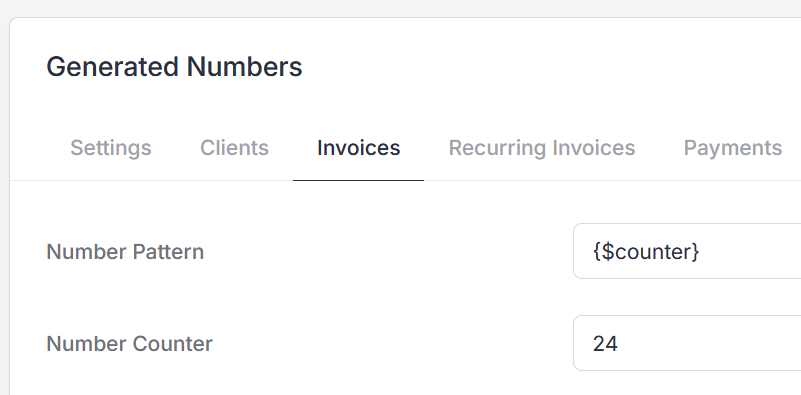Screen dimensions: 801x395
Task: Click the active underline beneath Invoices
Action: pyautogui.click(x=358, y=180)
